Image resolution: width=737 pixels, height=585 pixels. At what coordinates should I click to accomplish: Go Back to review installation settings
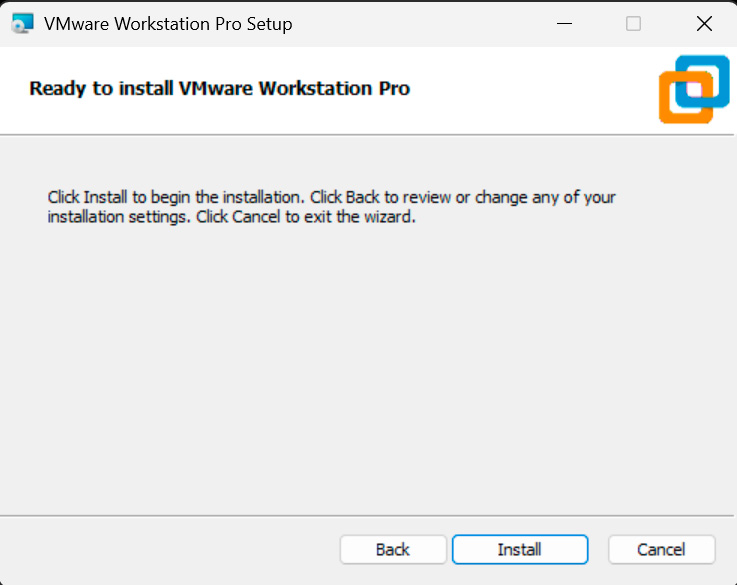click(x=392, y=549)
